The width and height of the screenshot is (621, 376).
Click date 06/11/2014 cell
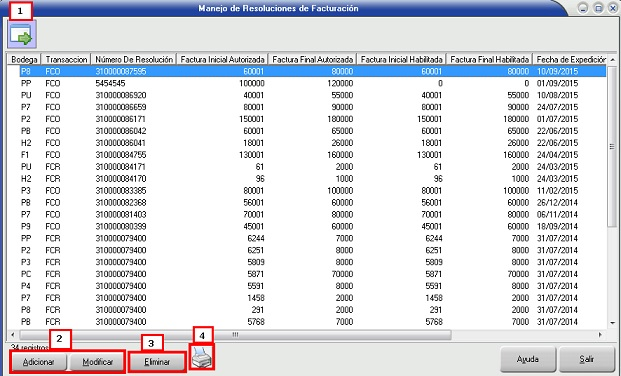click(557, 214)
